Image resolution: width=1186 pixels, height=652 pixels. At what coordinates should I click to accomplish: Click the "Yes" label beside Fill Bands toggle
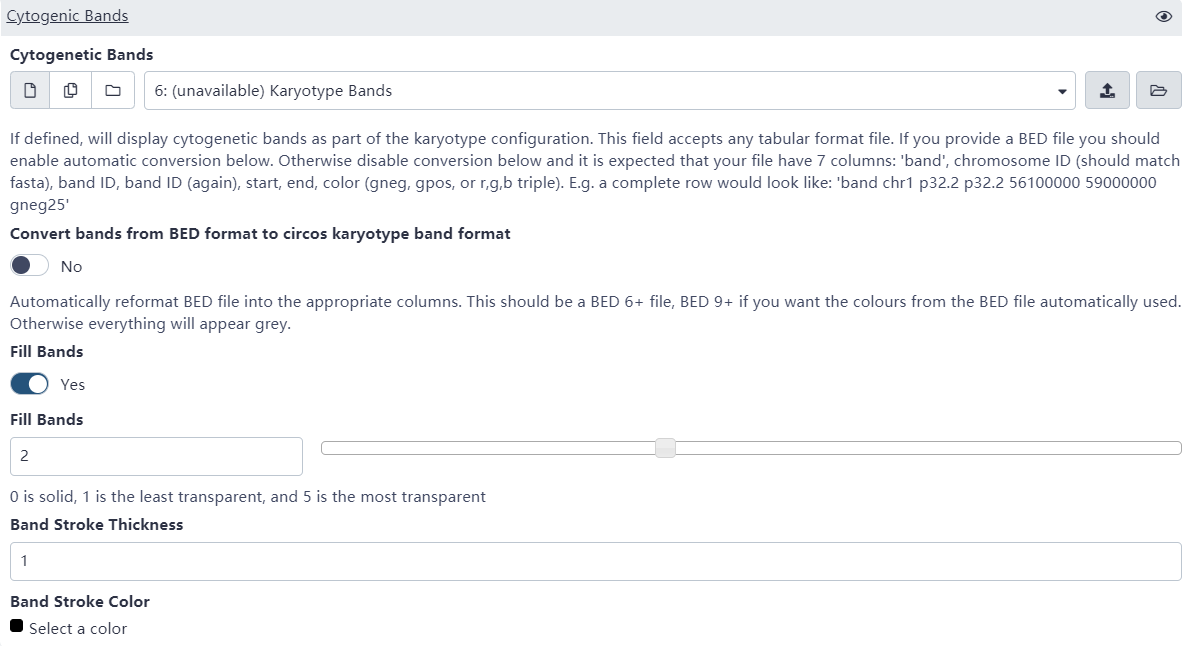72,384
